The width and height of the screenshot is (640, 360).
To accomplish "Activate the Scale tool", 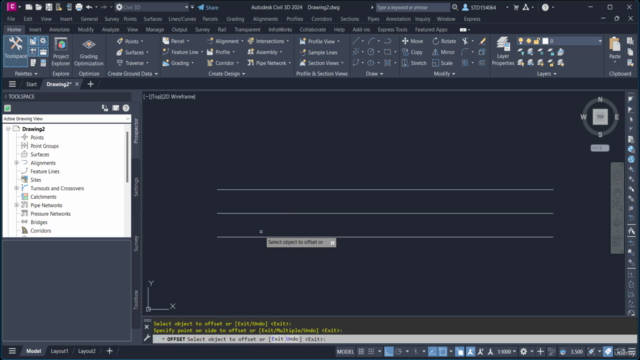I will point(442,63).
